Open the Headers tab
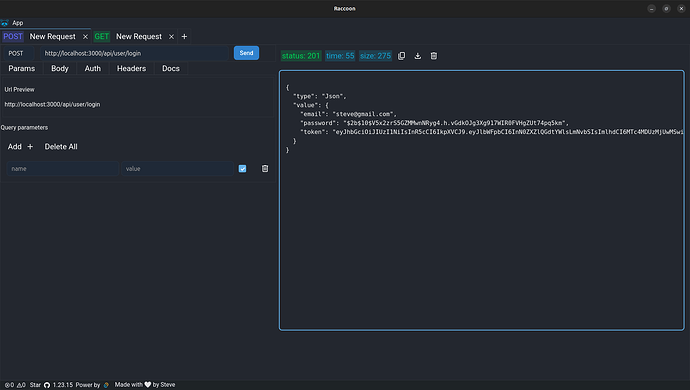 click(x=132, y=69)
